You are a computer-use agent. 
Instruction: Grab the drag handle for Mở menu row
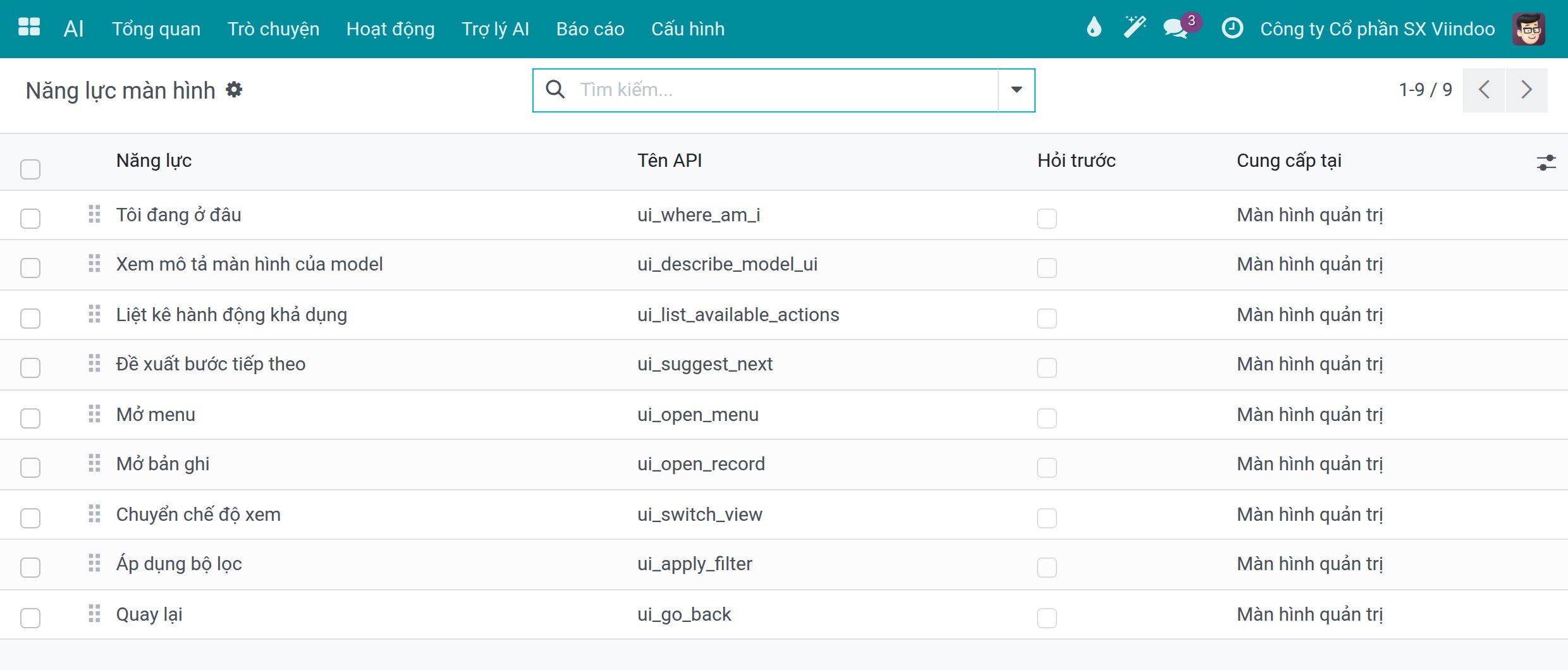[94, 414]
